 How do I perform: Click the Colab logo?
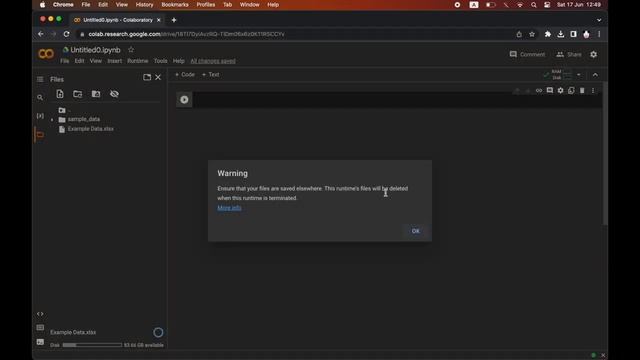point(46,54)
